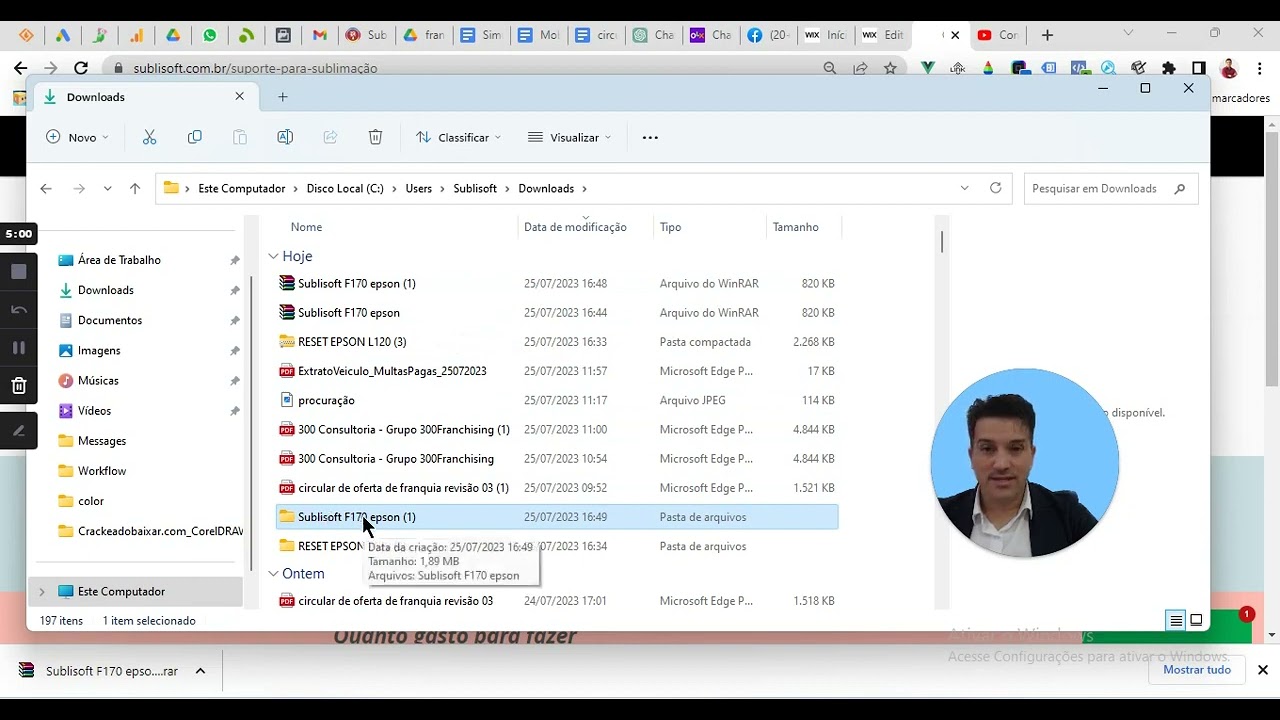Click 'Este Computador' in the address breadcrumb
The image size is (1280, 720).
tap(242, 188)
